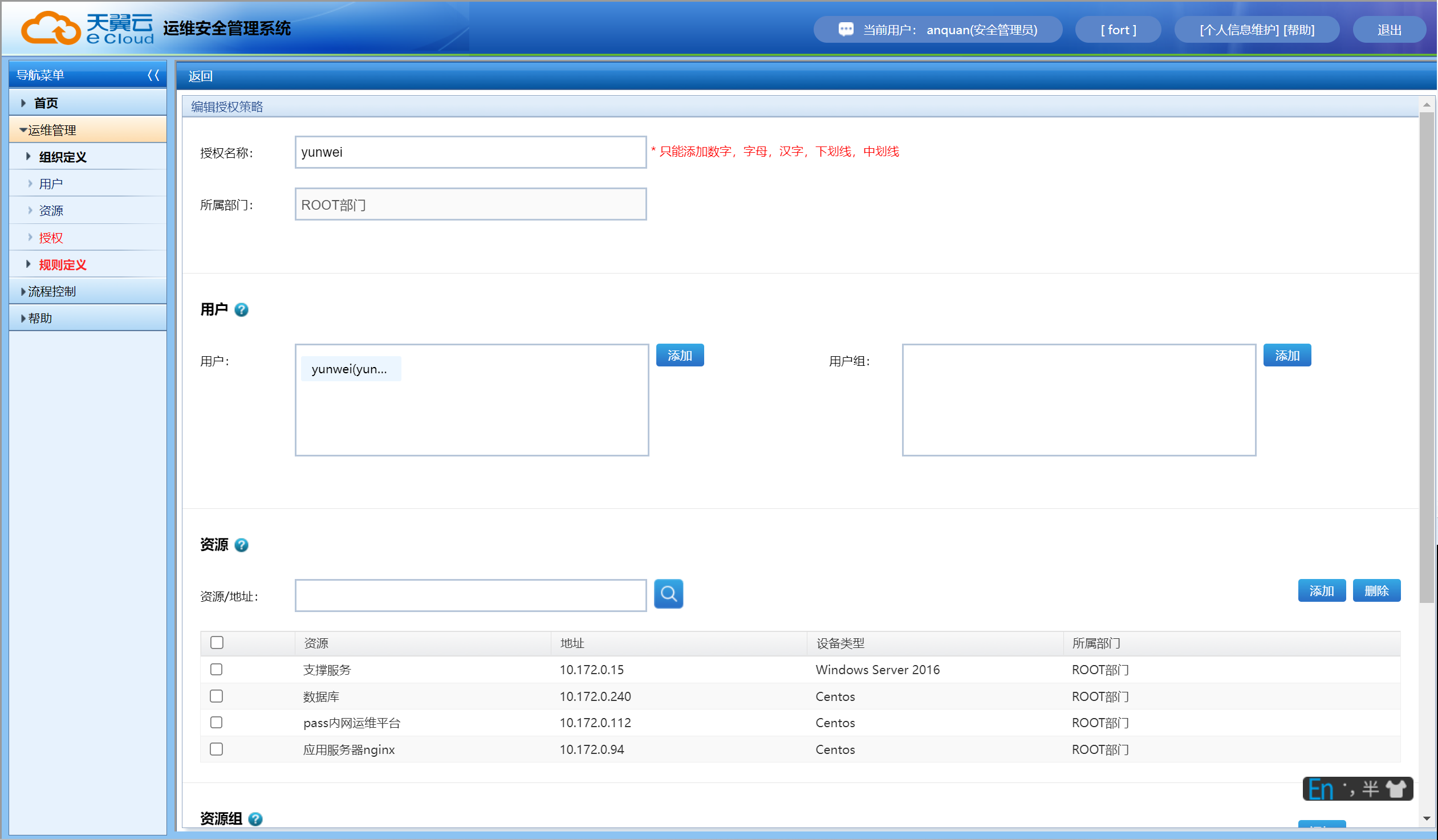This screenshot has width=1438, height=840.
Task: Collapse the navigation menu with double-chevron icon
Action: (153, 75)
